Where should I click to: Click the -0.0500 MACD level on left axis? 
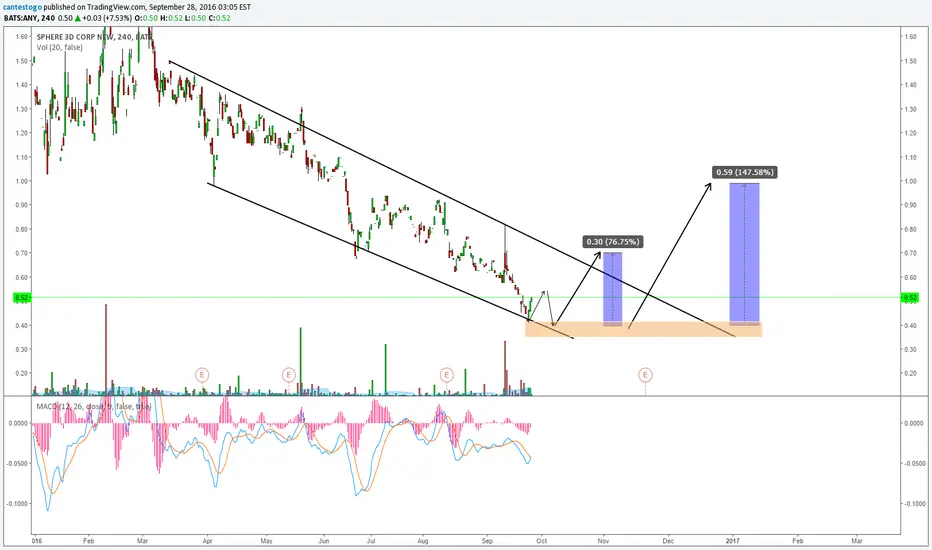(18, 463)
